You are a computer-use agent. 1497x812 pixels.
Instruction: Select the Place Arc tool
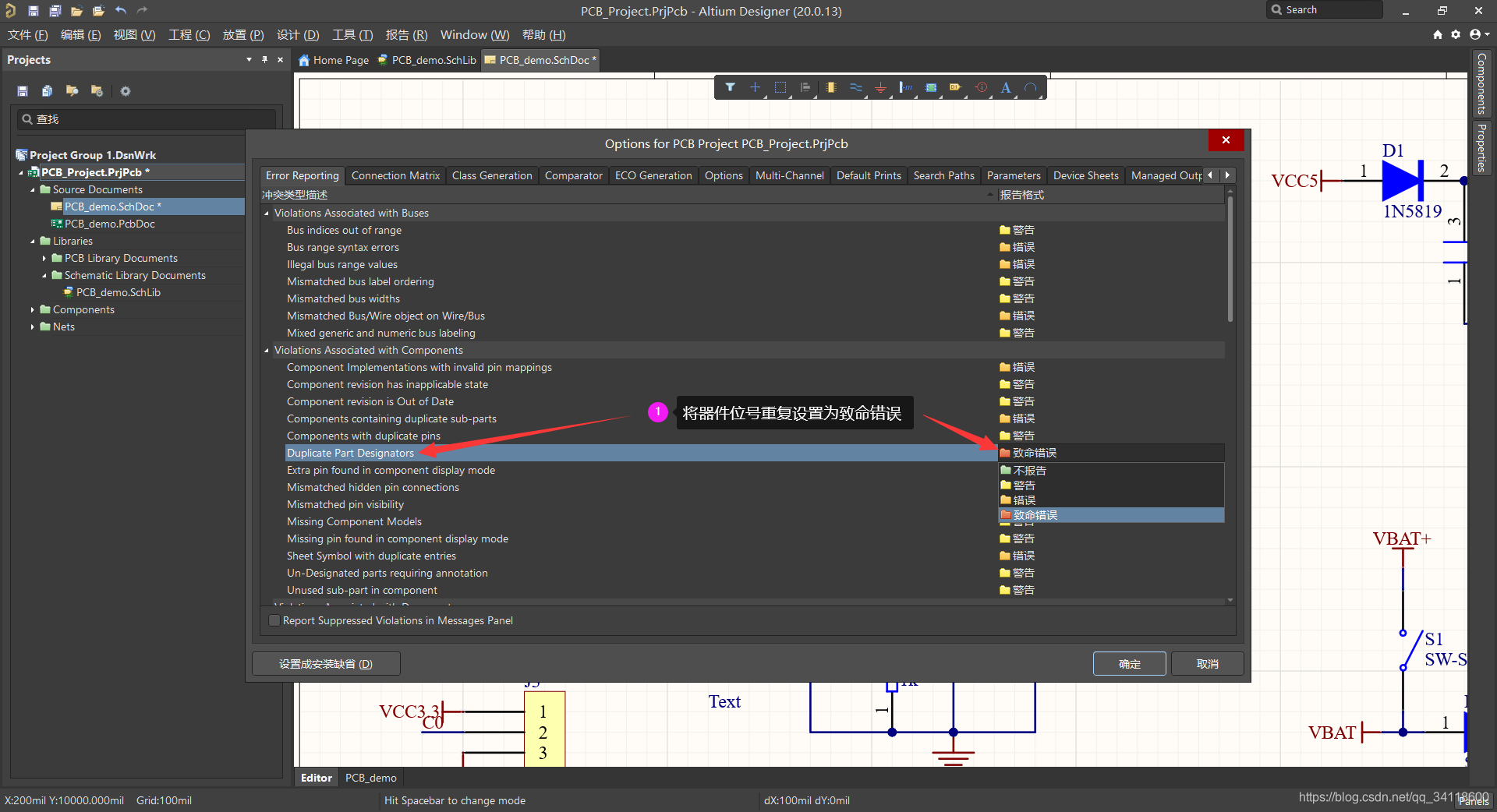point(1031,87)
